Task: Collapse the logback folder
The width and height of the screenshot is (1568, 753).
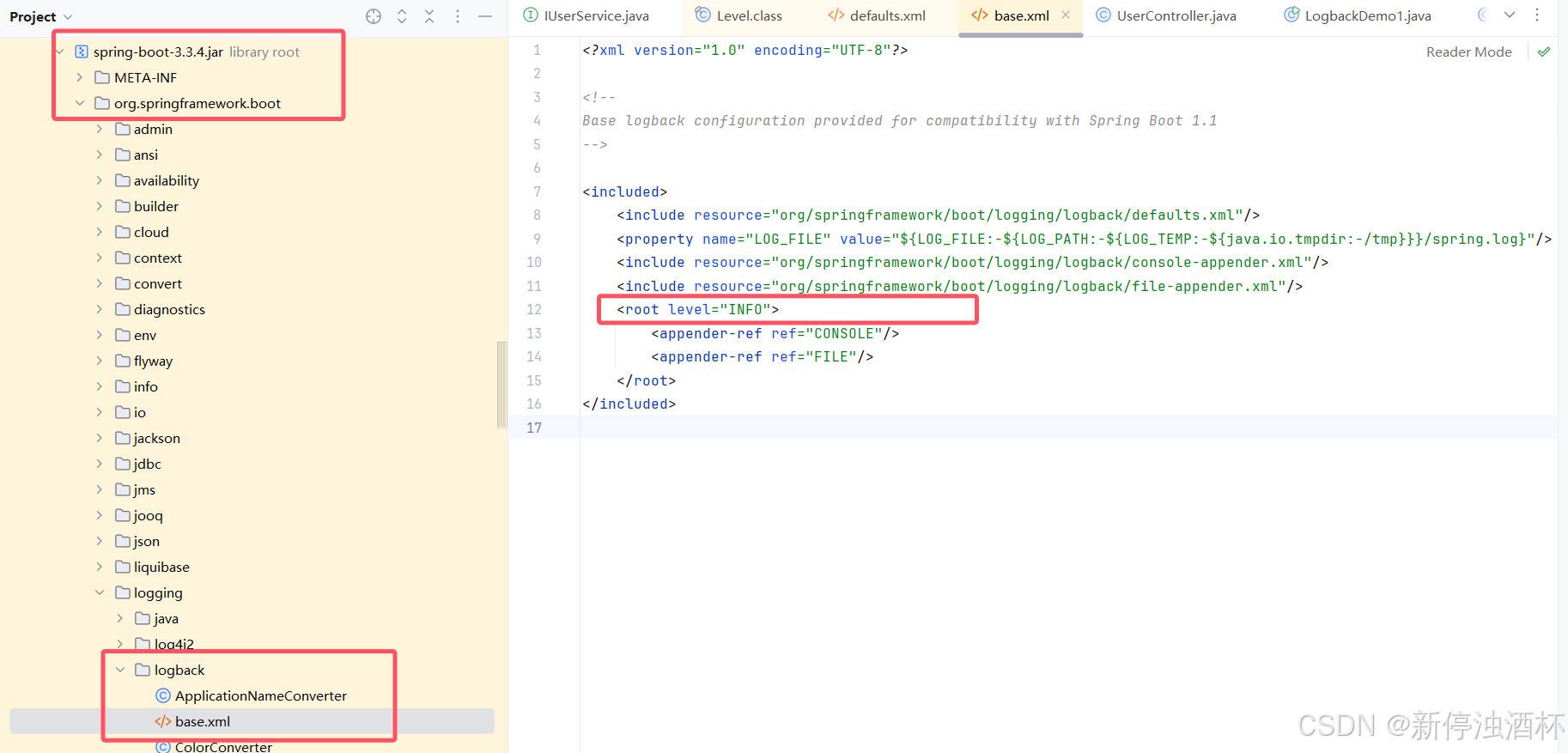Action: 120,670
